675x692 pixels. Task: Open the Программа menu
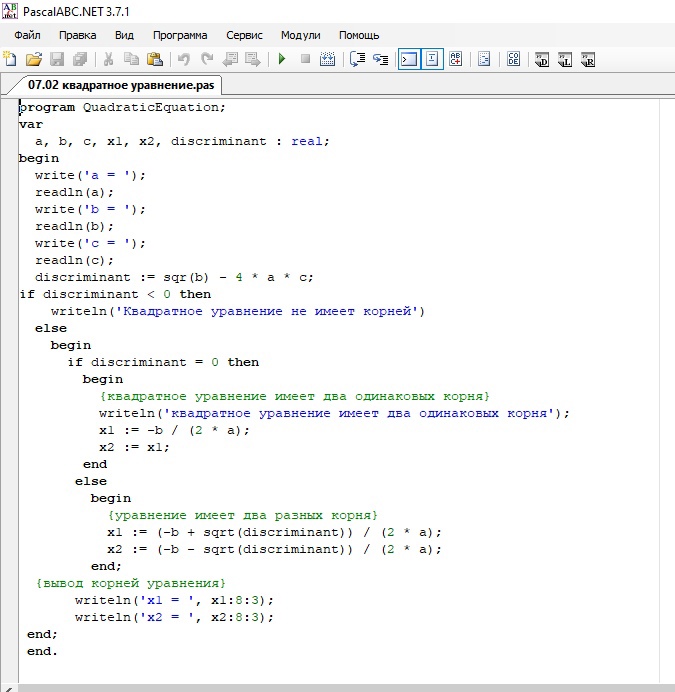(180, 35)
